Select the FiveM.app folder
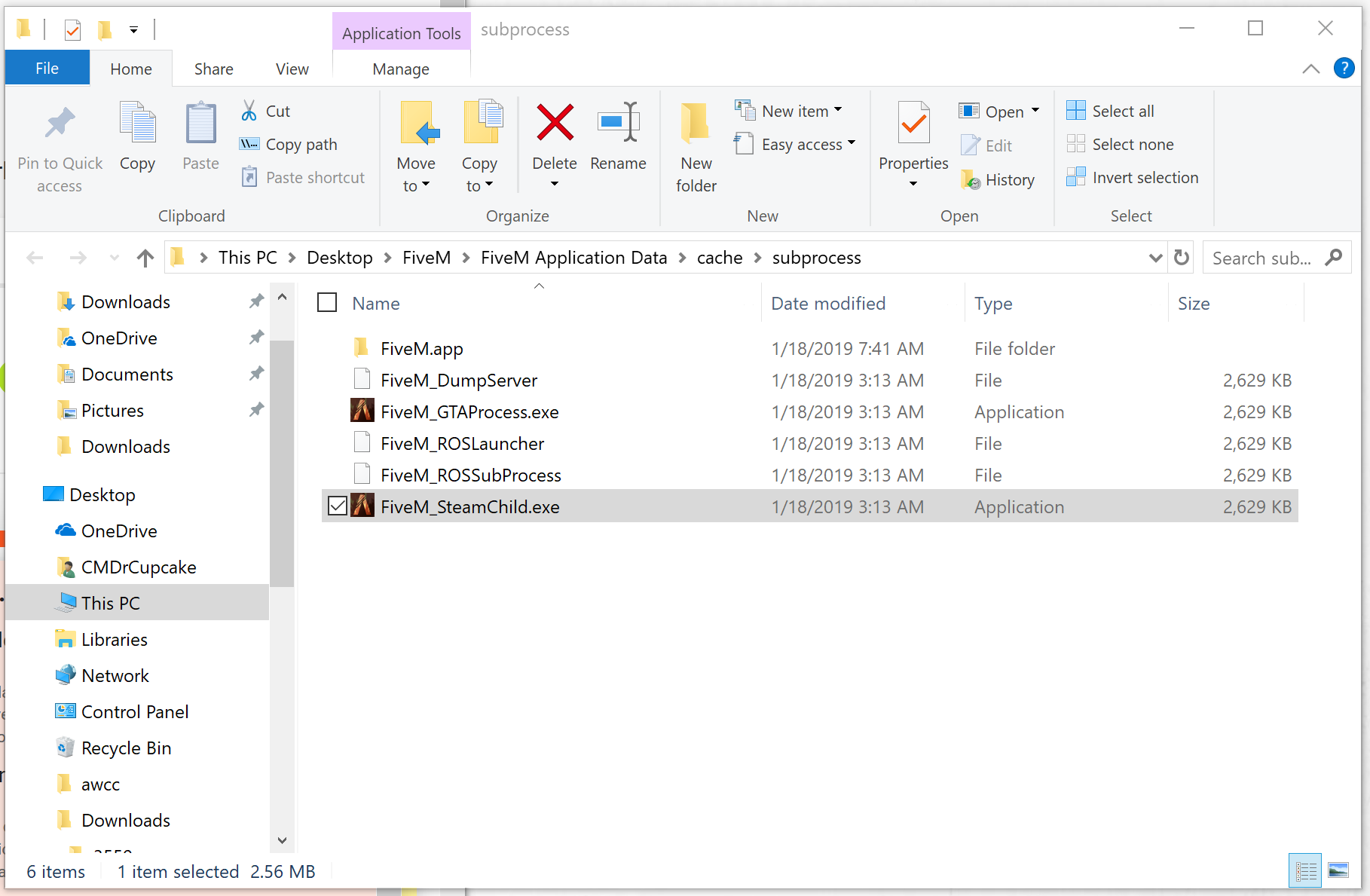This screenshot has height=896, width=1370. 421,348
